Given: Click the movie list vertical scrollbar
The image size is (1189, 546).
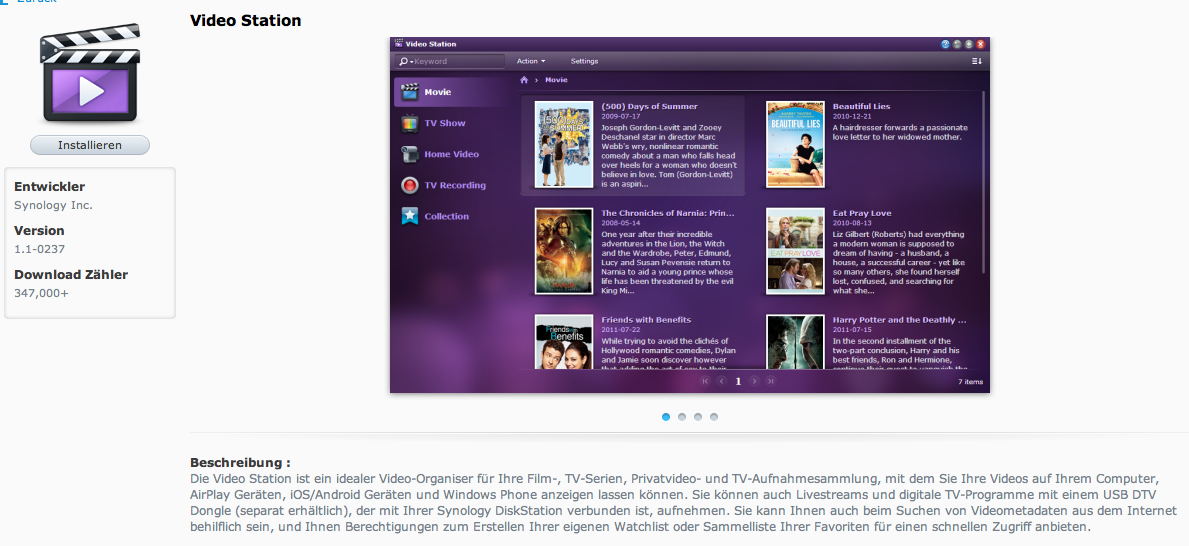Looking at the screenshot, I should (x=984, y=182).
